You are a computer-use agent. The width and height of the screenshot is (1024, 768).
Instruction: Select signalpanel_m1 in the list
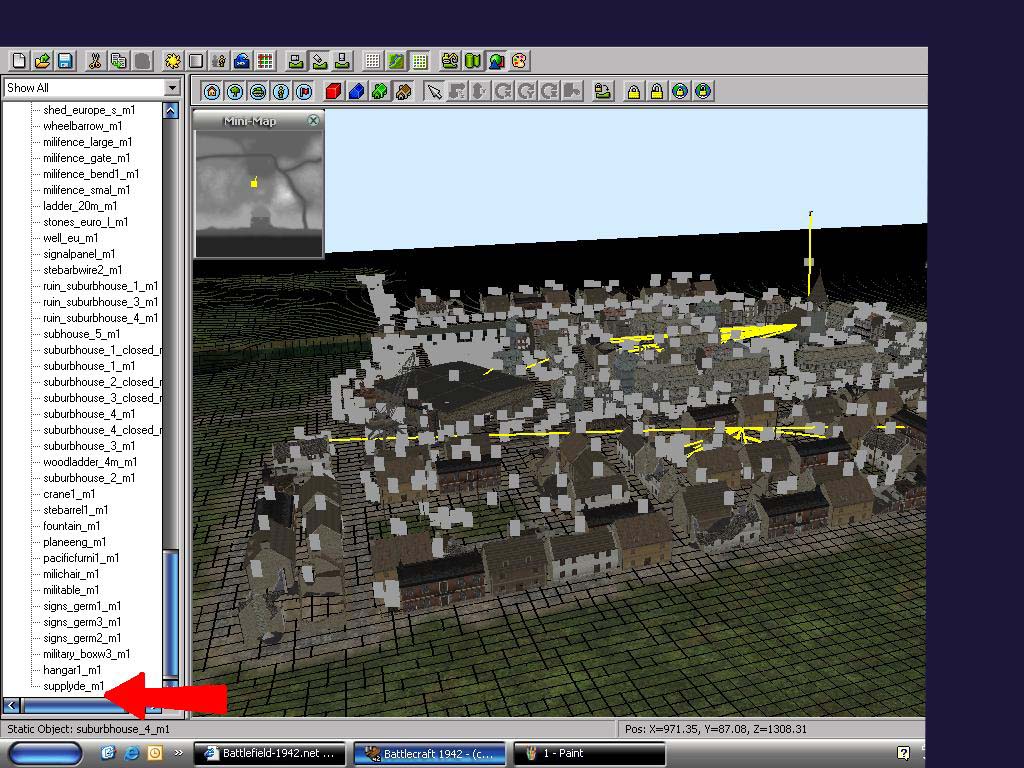79,254
